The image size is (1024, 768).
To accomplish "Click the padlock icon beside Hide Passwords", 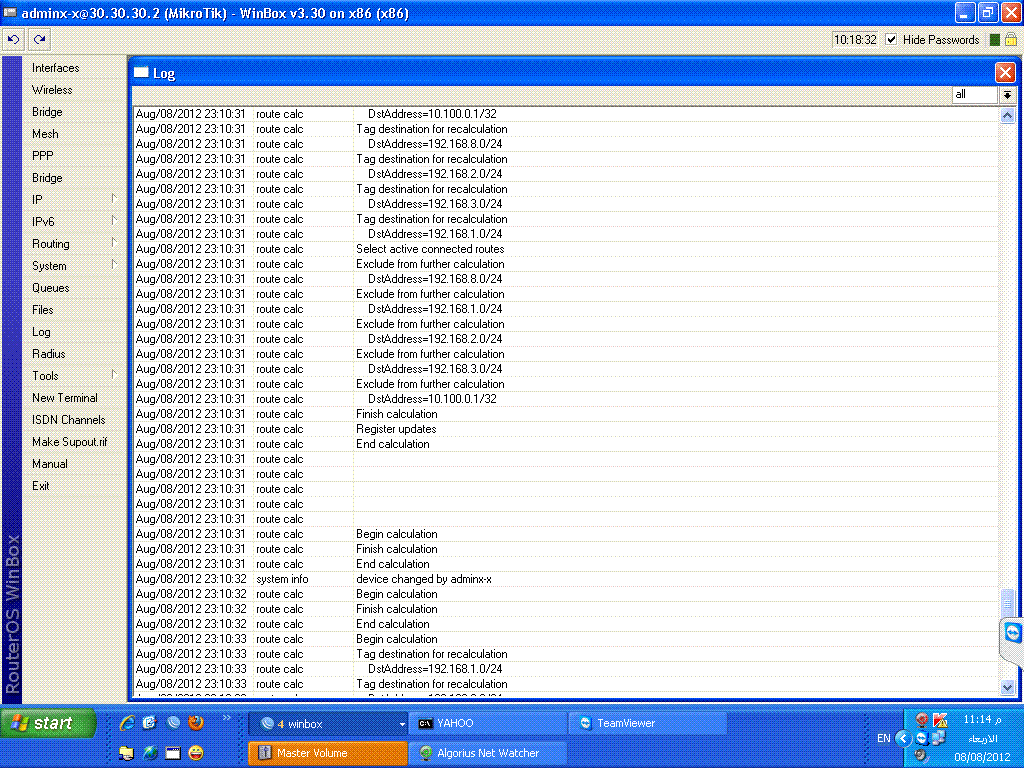I will pos(1010,40).
